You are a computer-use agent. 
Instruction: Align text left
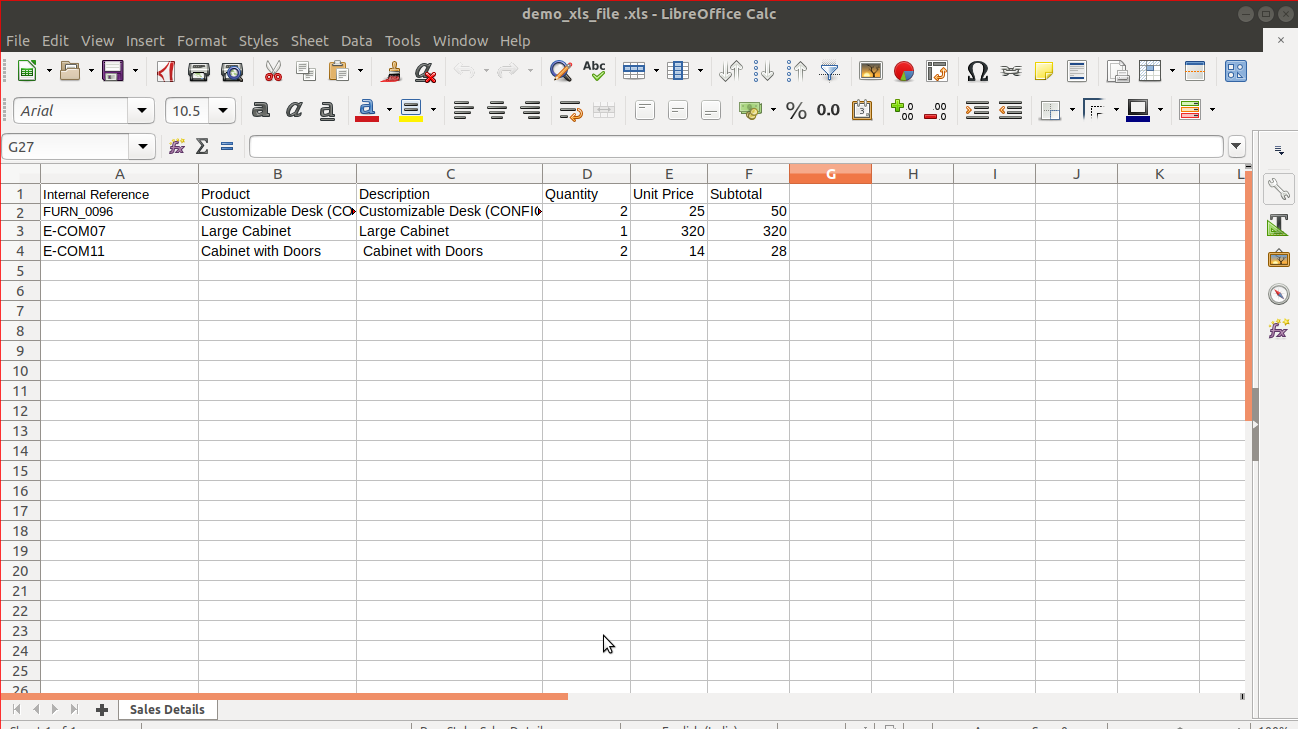pyautogui.click(x=463, y=110)
